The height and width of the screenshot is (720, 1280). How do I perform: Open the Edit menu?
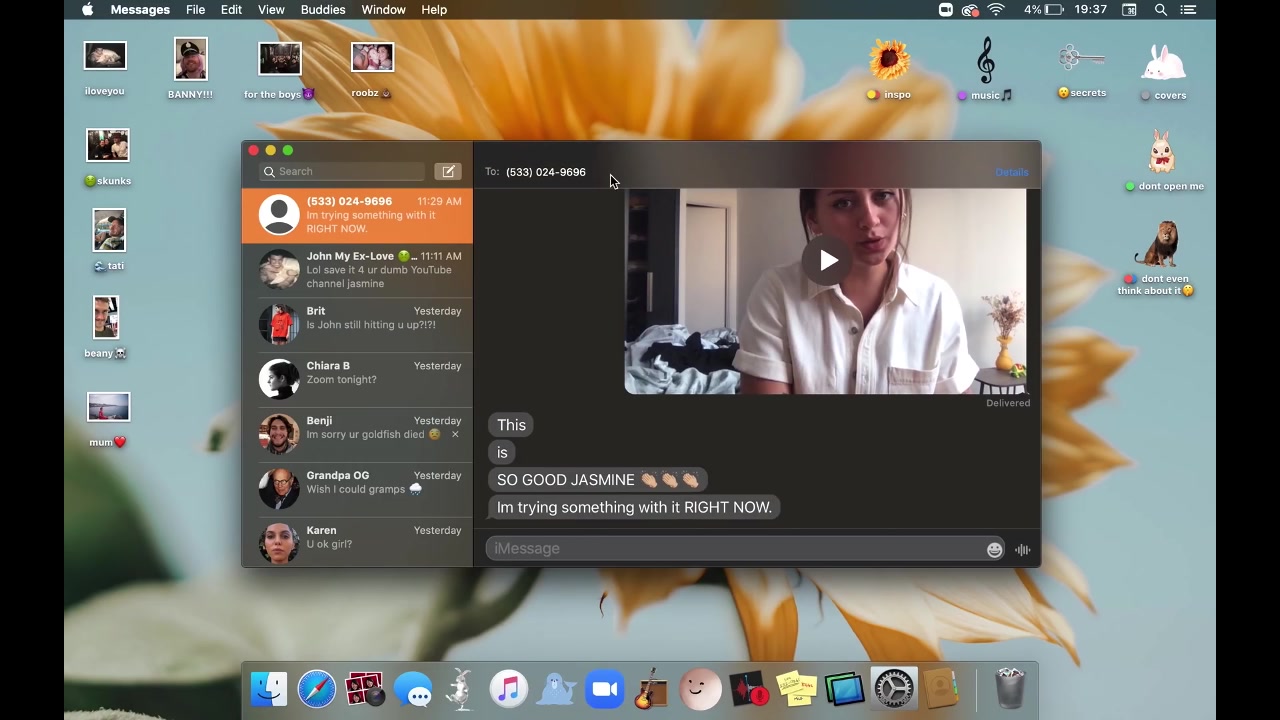231,9
